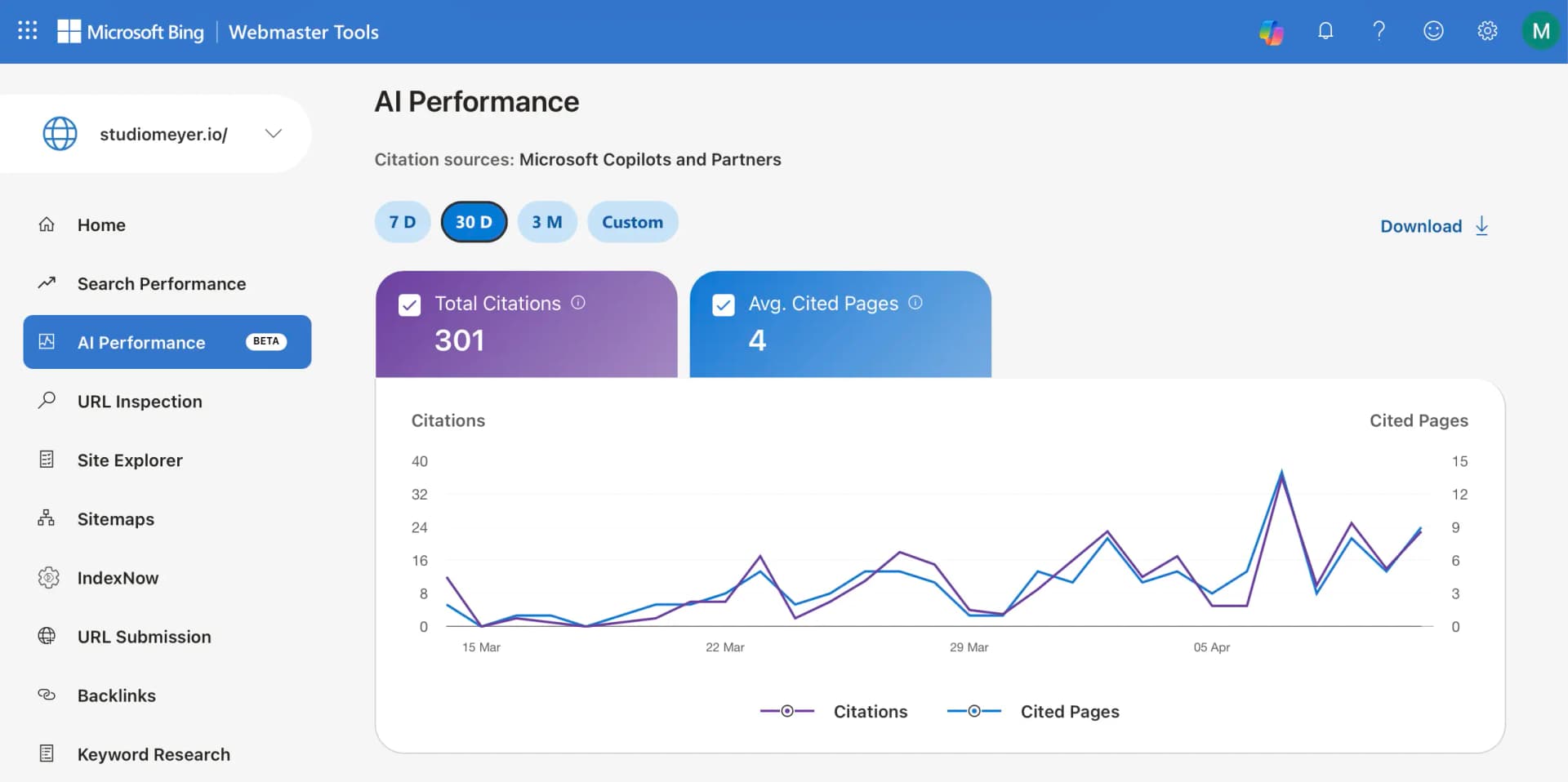Toggle the Citations series in the legend

tap(834, 711)
